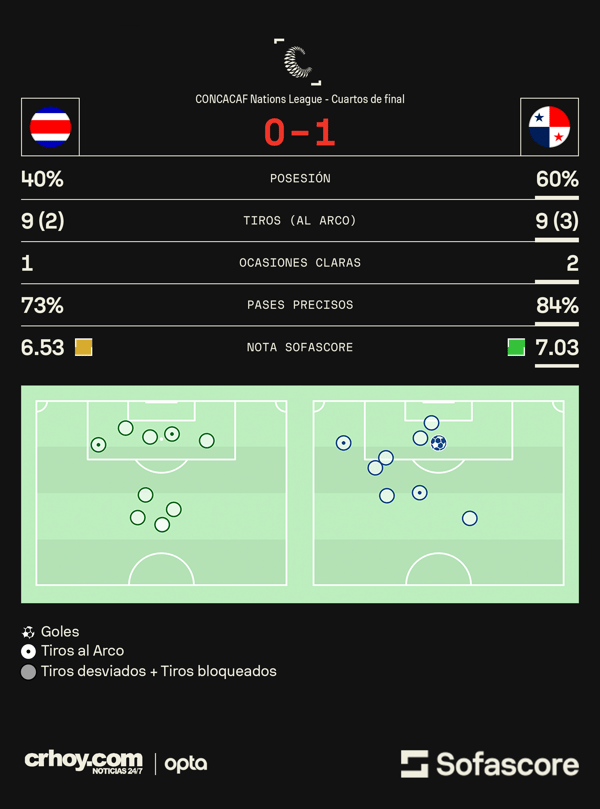Click the Sofascore logo
The width and height of the screenshot is (600, 809).
pyautogui.click(x=490, y=764)
